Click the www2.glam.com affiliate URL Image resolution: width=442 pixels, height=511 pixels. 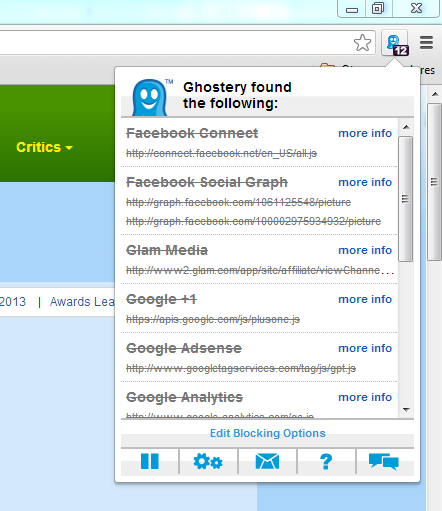(260, 270)
